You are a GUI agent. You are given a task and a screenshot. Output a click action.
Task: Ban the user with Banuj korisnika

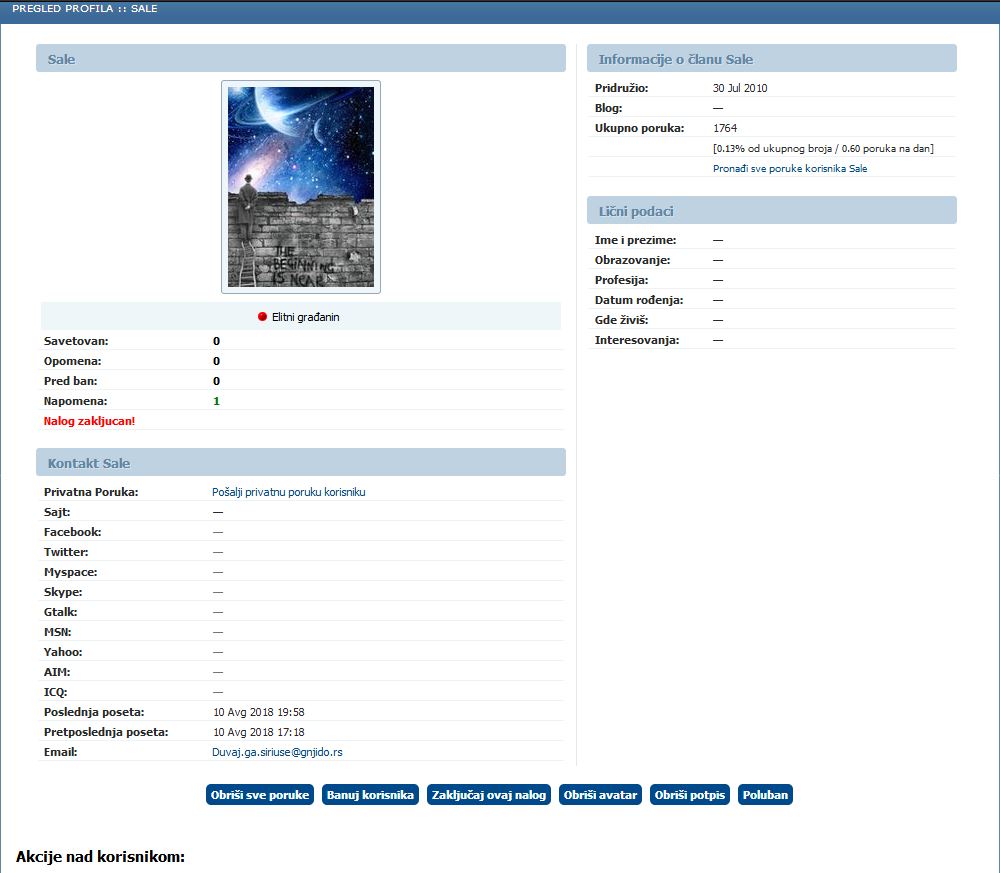[370, 795]
